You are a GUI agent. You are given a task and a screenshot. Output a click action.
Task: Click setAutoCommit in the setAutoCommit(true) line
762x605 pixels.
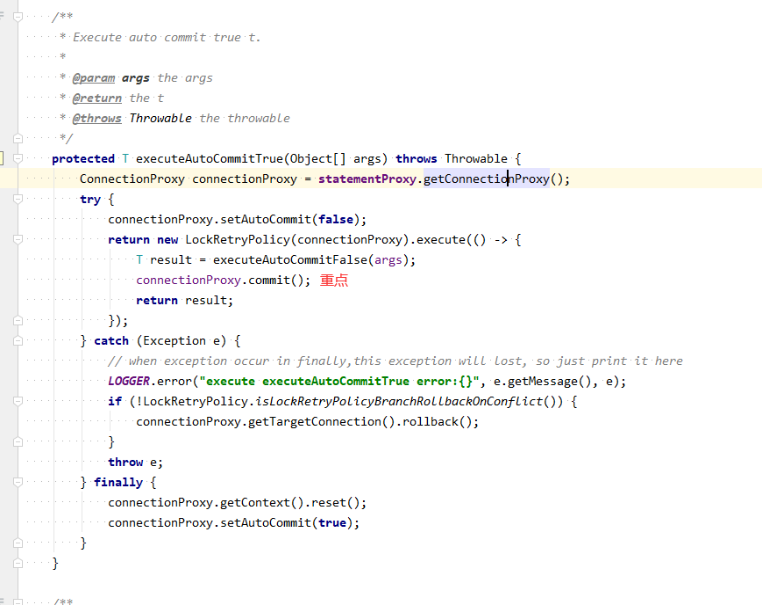click(266, 523)
